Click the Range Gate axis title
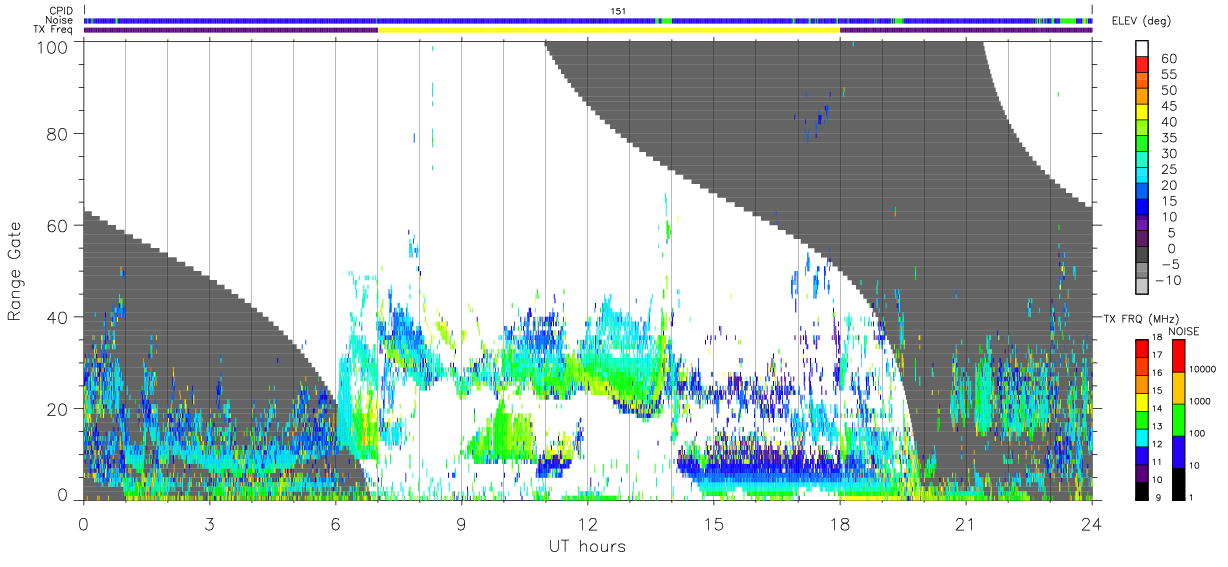1228x567 pixels. pos(15,272)
